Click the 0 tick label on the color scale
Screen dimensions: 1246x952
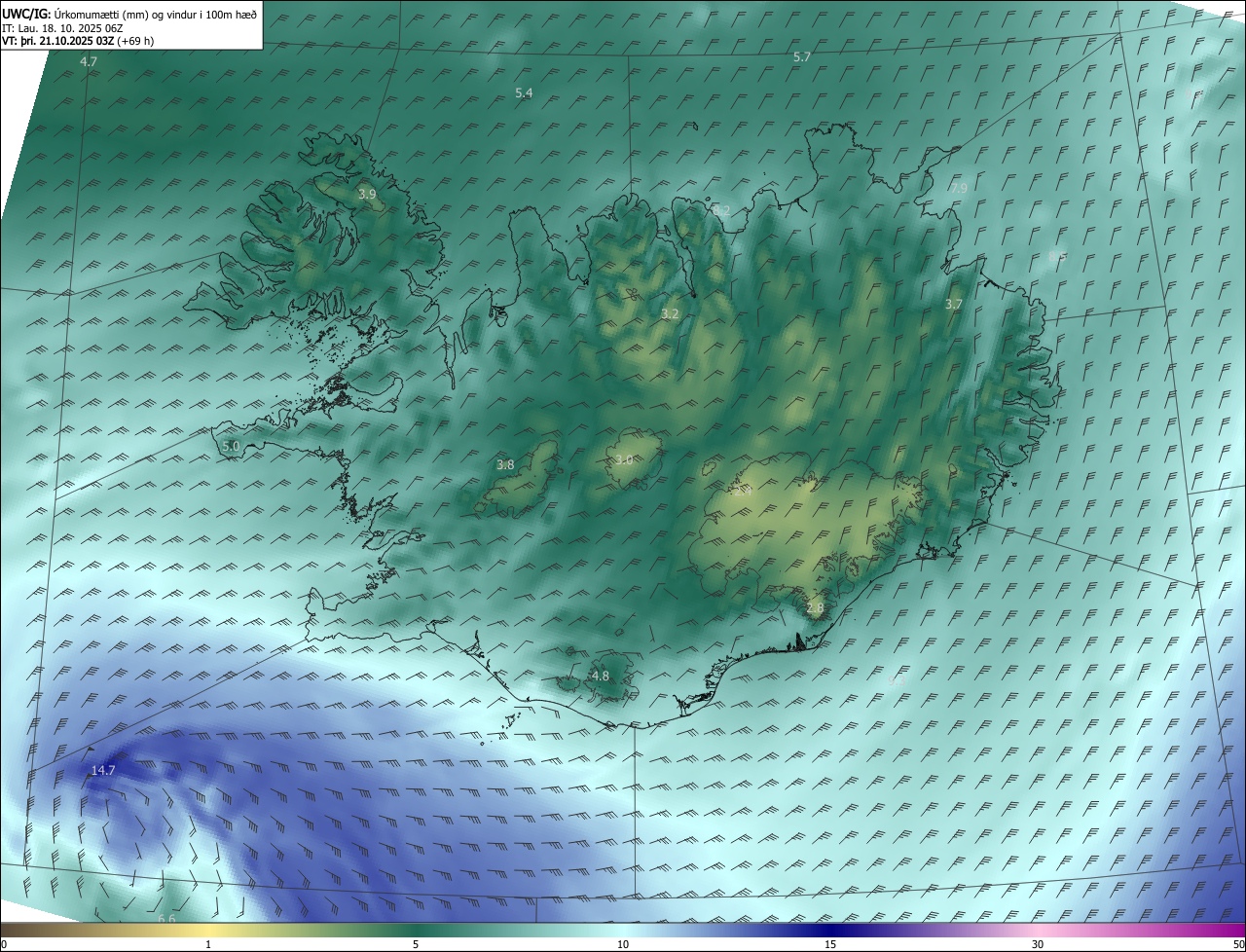[4, 944]
